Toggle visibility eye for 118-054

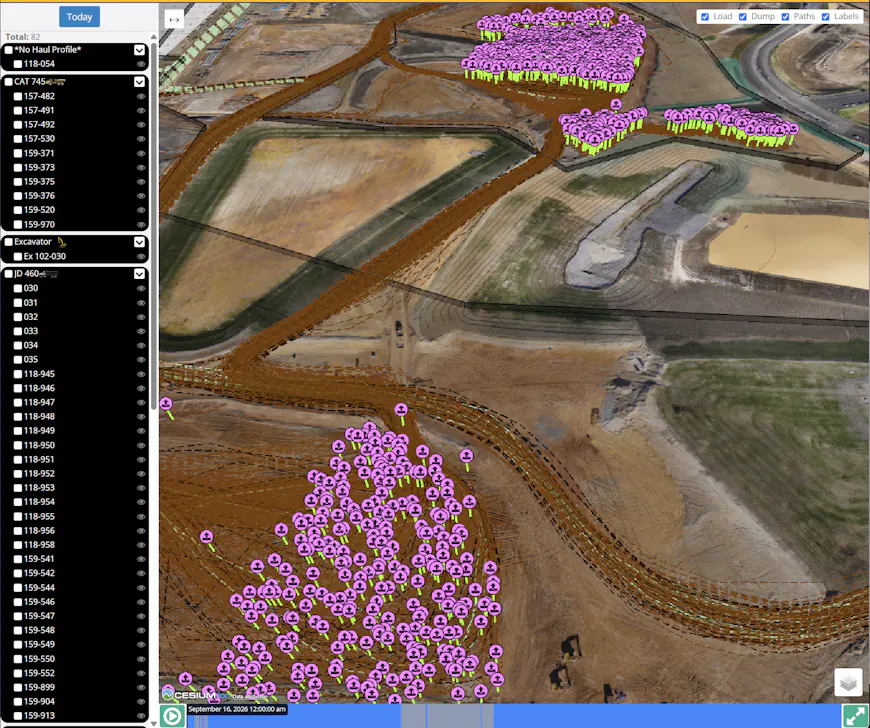(x=141, y=64)
